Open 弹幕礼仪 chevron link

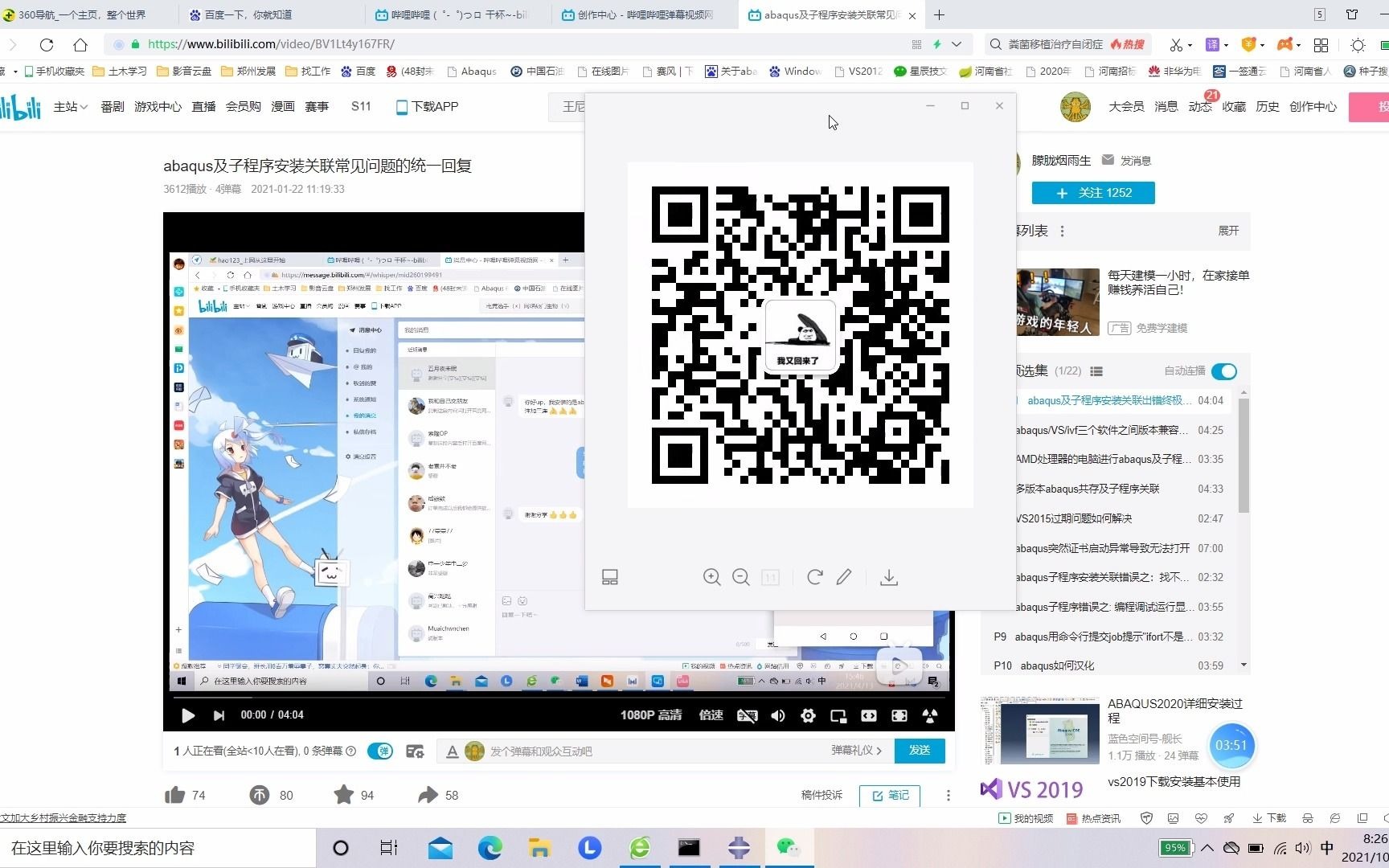tap(857, 750)
